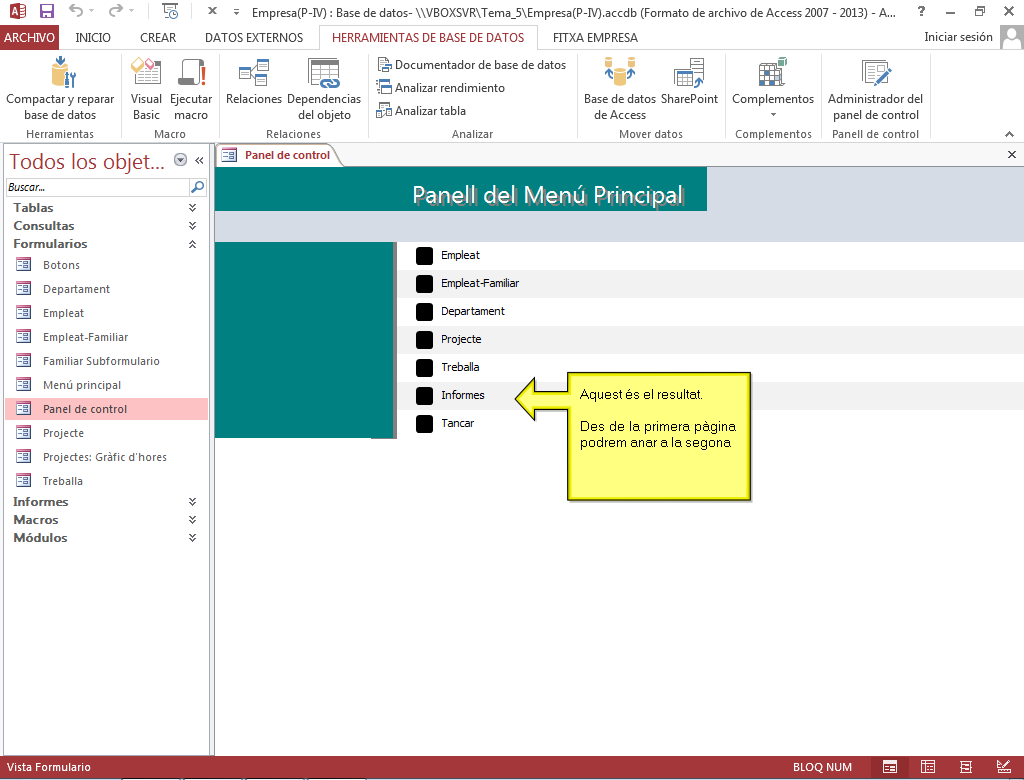The image size is (1024, 780).
Task: Open the ARCHIVO tab
Action: point(29,37)
